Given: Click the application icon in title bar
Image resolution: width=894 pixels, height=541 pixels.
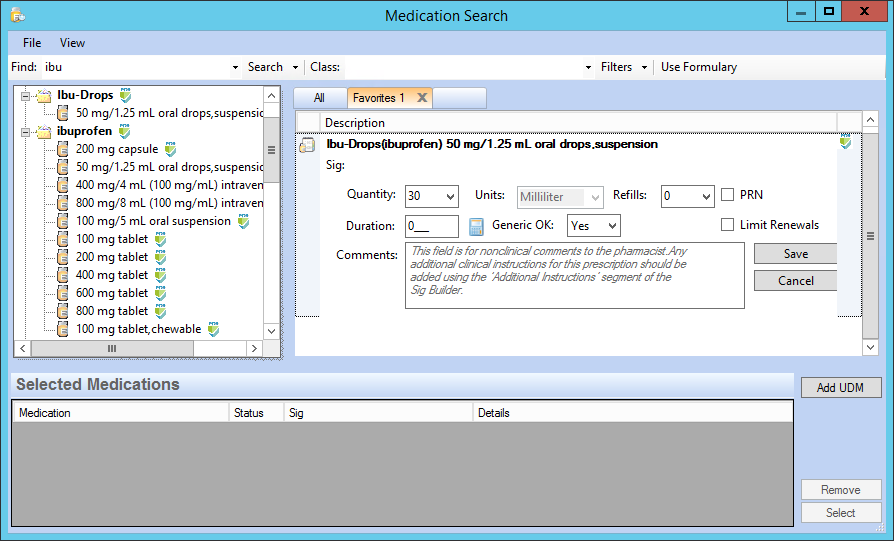Looking at the screenshot, I should (18, 15).
